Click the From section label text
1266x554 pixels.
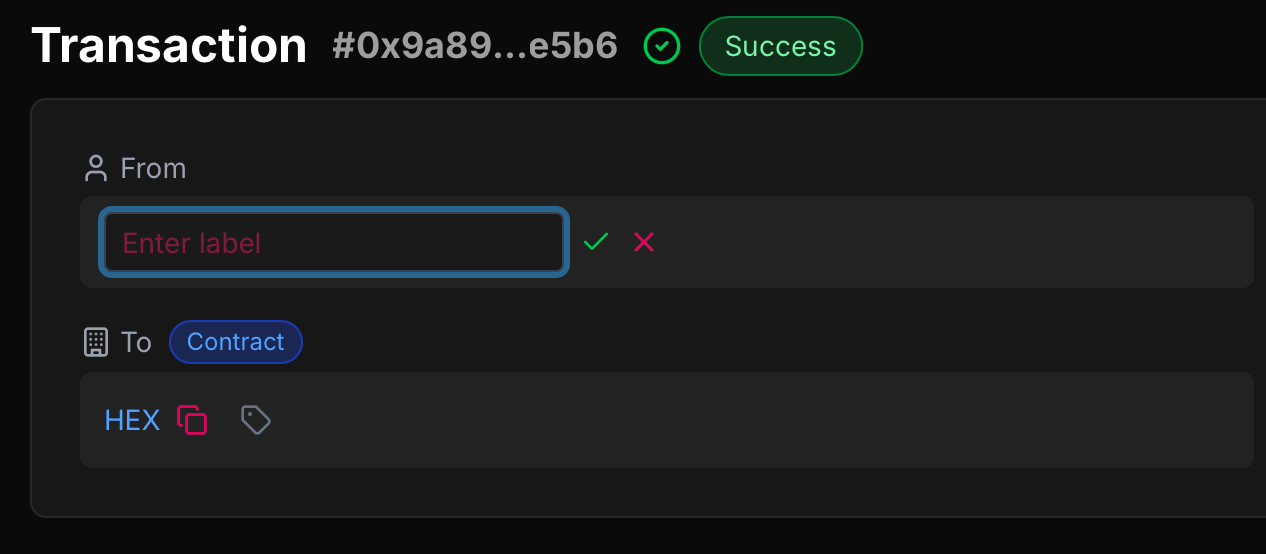tap(153, 168)
